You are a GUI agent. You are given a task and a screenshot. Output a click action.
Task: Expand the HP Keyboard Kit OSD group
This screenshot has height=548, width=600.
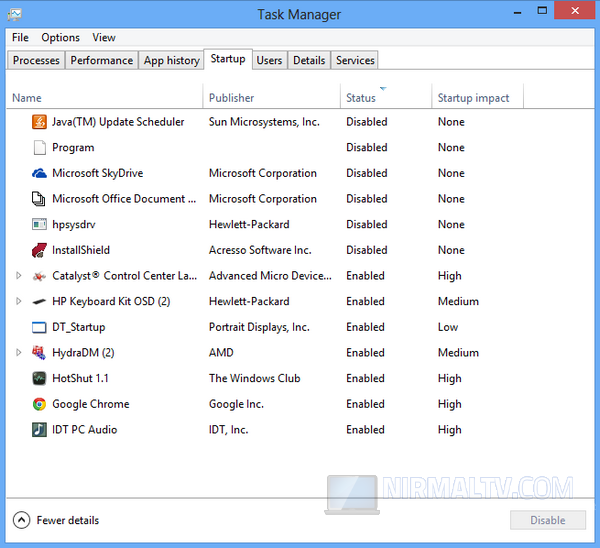[x=18, y=301]
